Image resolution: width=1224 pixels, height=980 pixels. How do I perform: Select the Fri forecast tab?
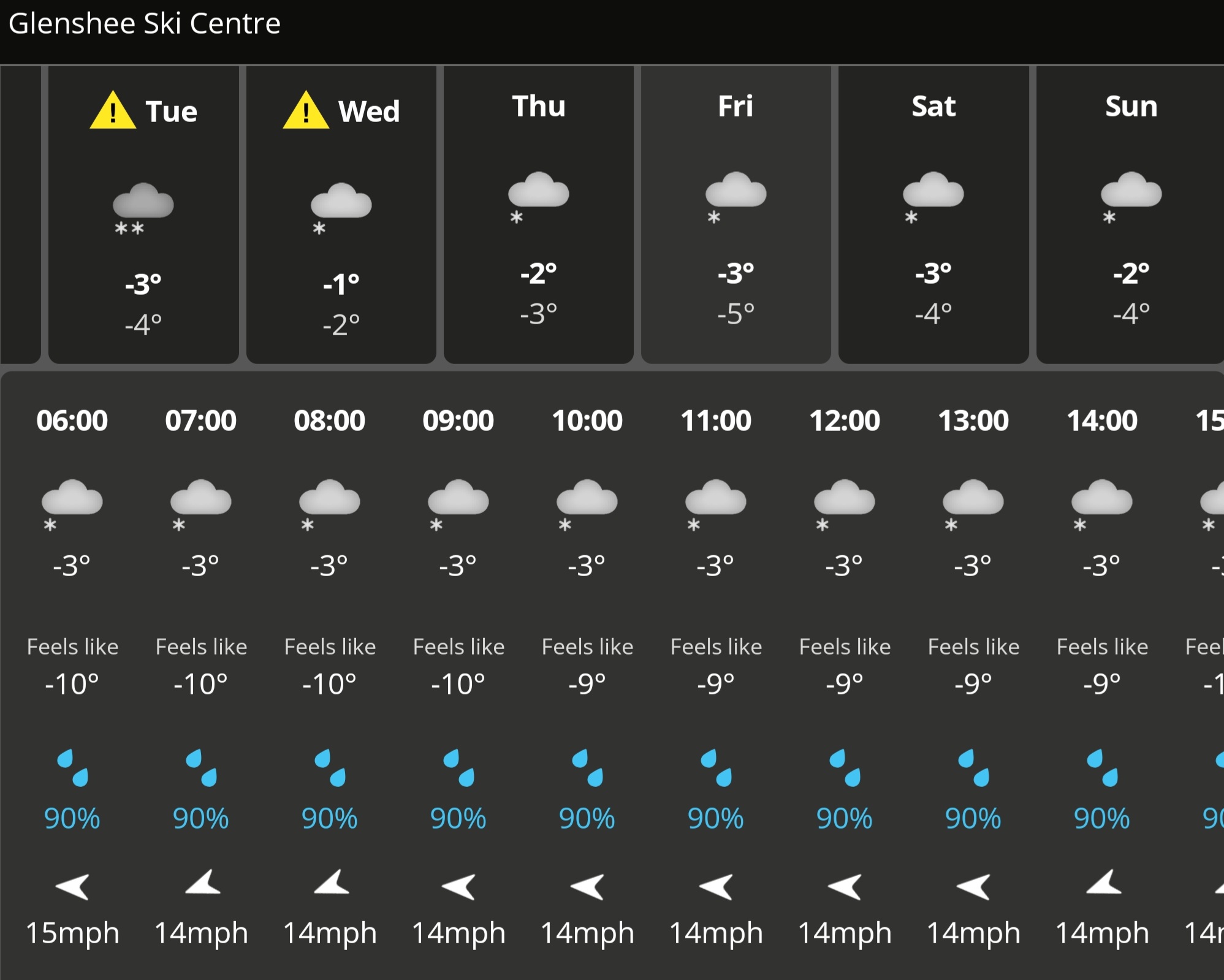pos(736,215)
